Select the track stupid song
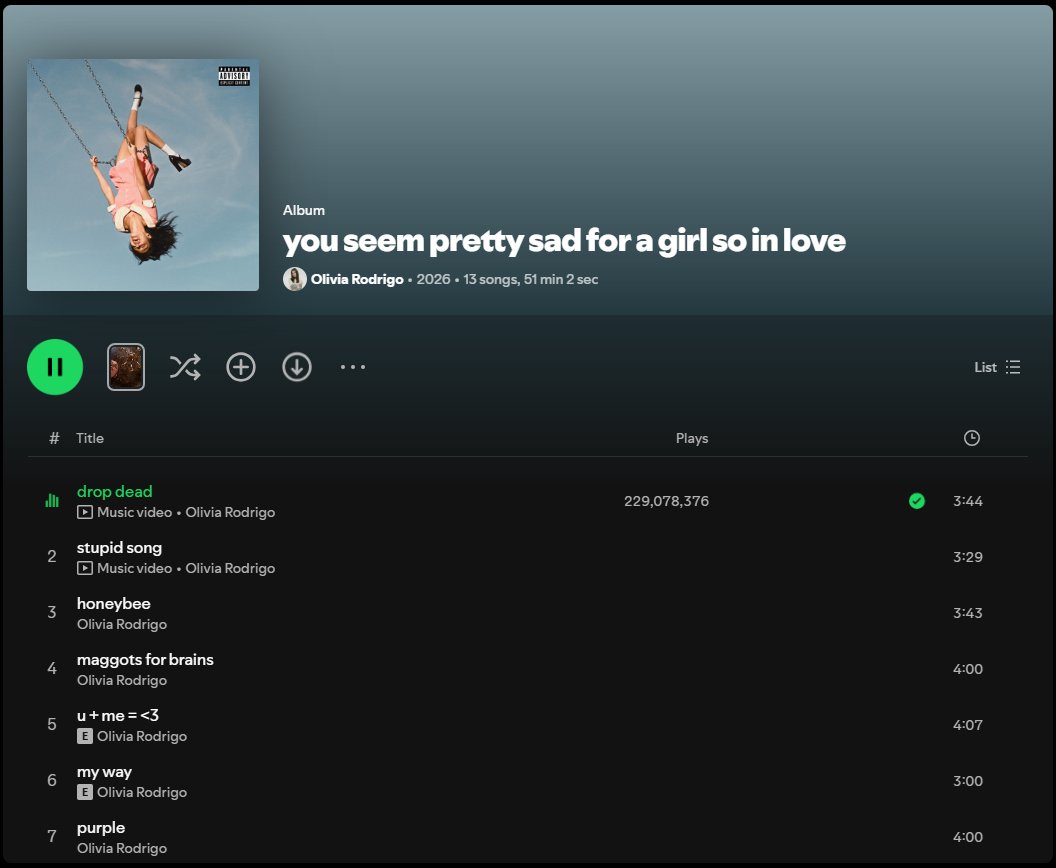Viewport: 1056px width, 868px height. click(119, 547)
